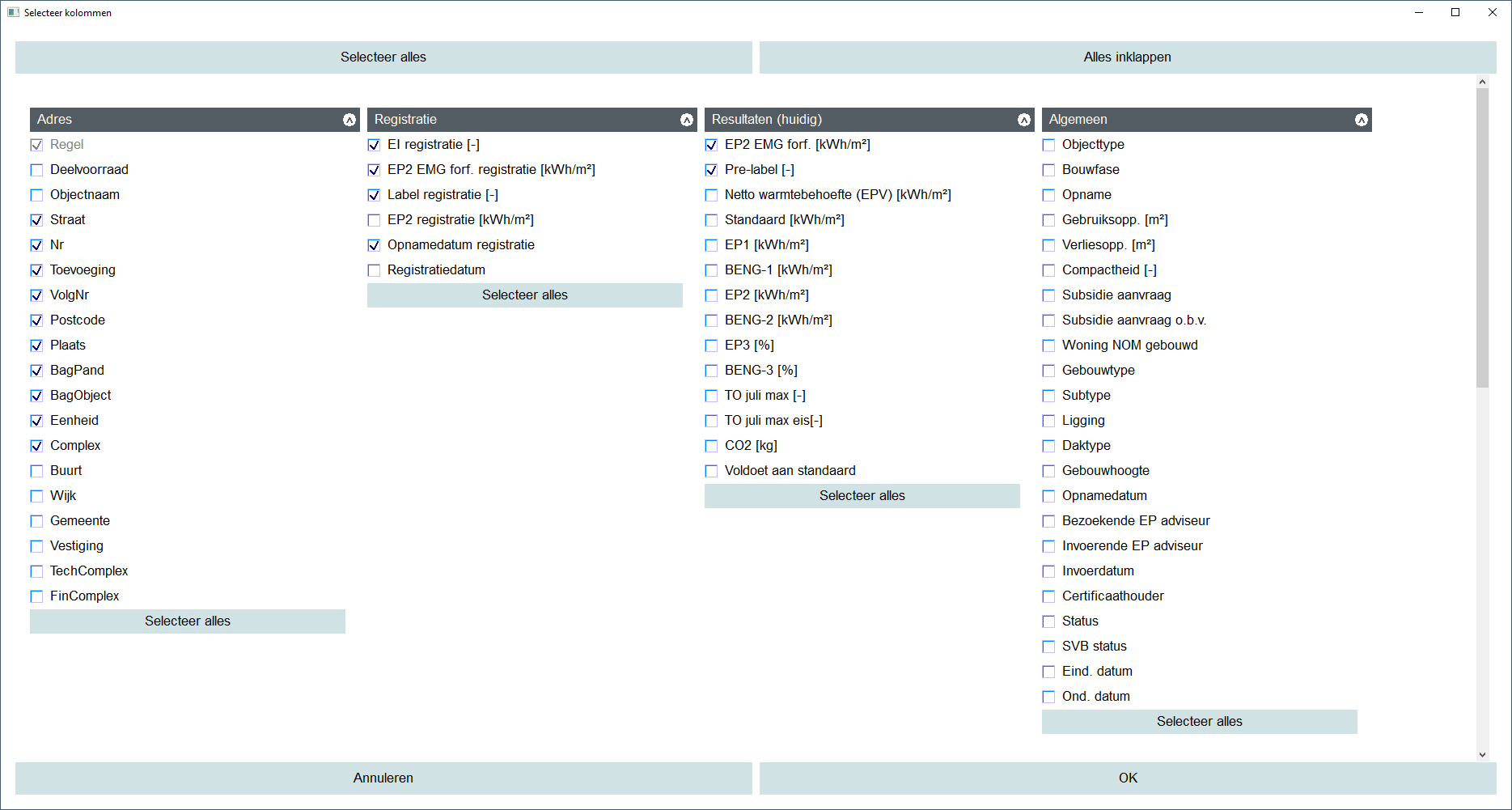Enable Woning NOM gebouwd checkbox
The width and height of the screenshot is (1512, 810).
point(1048,346)
